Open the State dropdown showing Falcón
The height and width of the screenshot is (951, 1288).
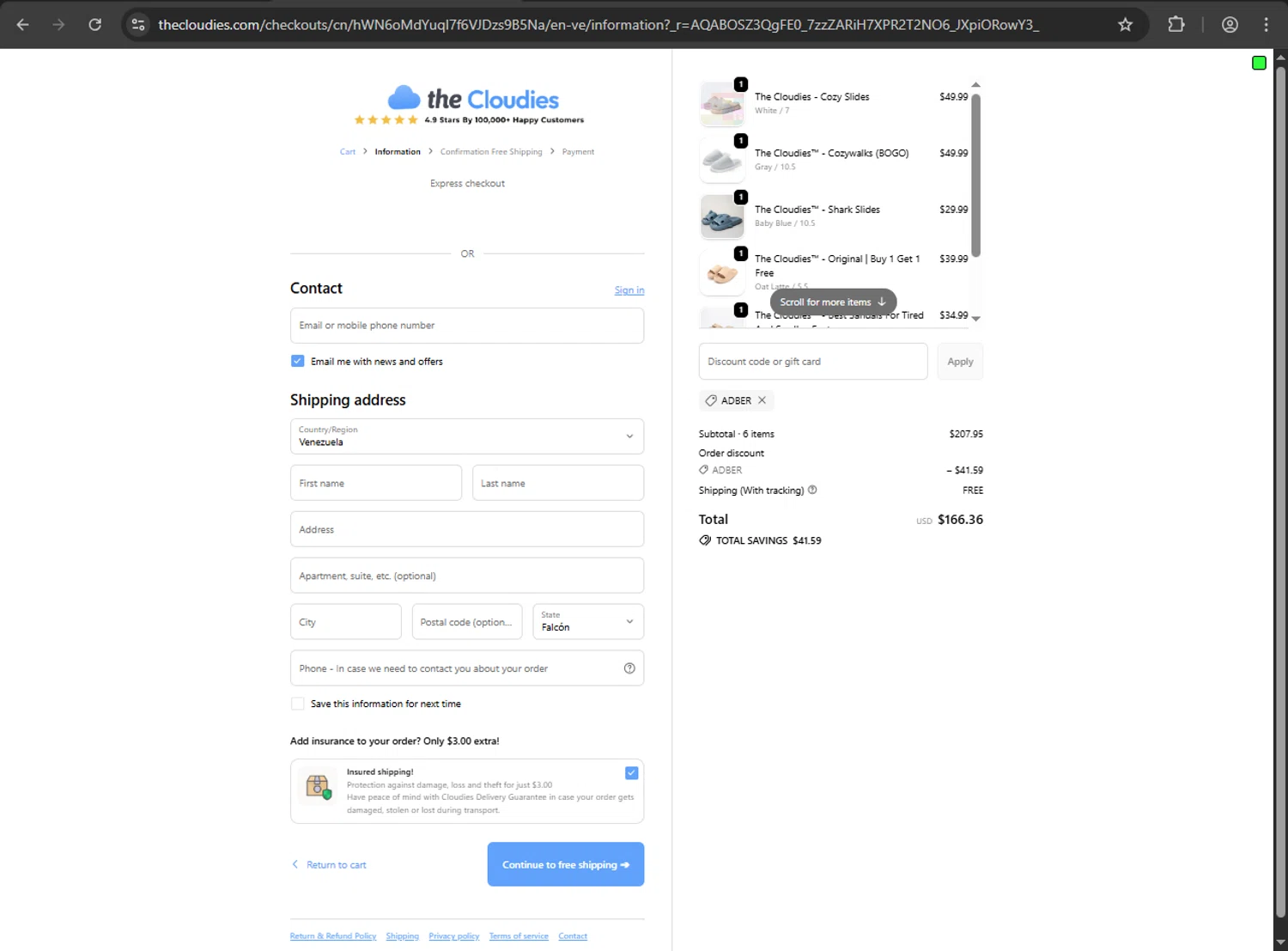pyautogui.click(x=588, y=622)
